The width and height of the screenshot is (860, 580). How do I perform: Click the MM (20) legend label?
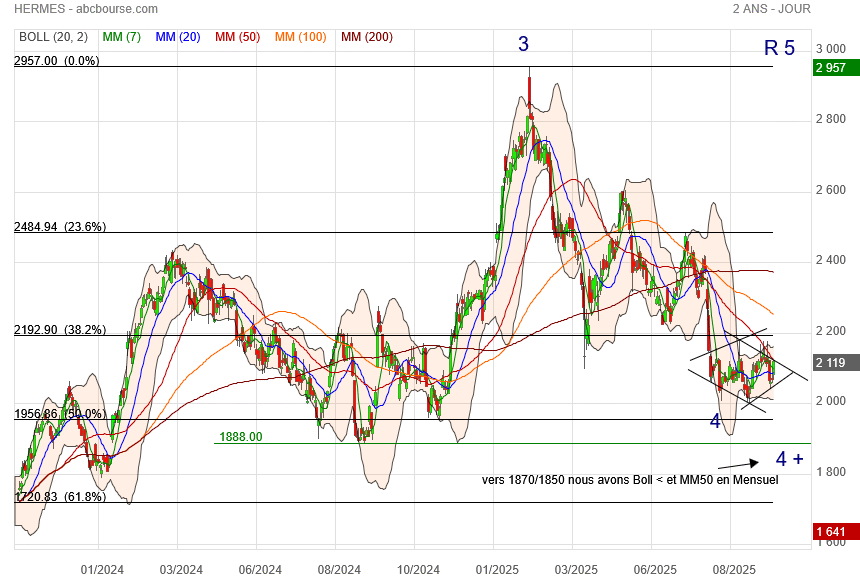point(178,37)
